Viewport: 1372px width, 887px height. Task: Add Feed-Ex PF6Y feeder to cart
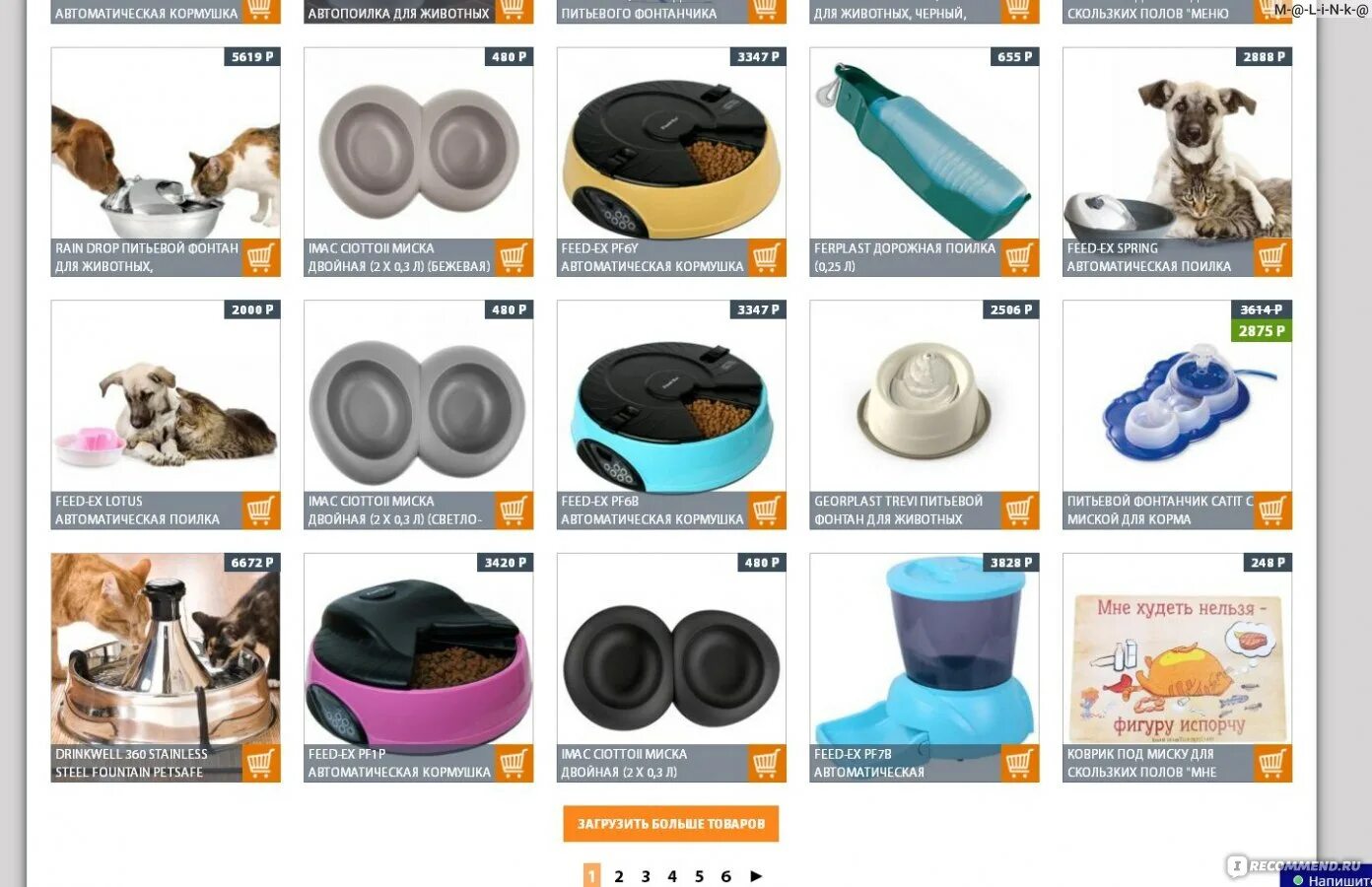767,258
